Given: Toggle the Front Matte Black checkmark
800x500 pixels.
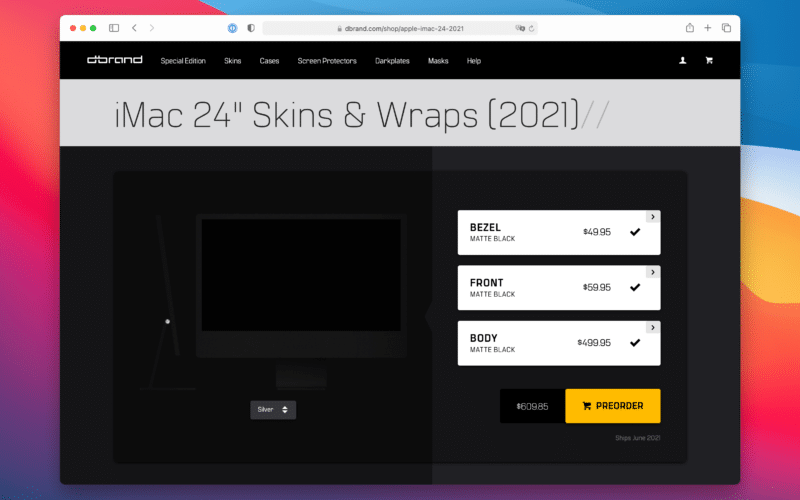Looking at the screenshot, I should tap(635, 287).
